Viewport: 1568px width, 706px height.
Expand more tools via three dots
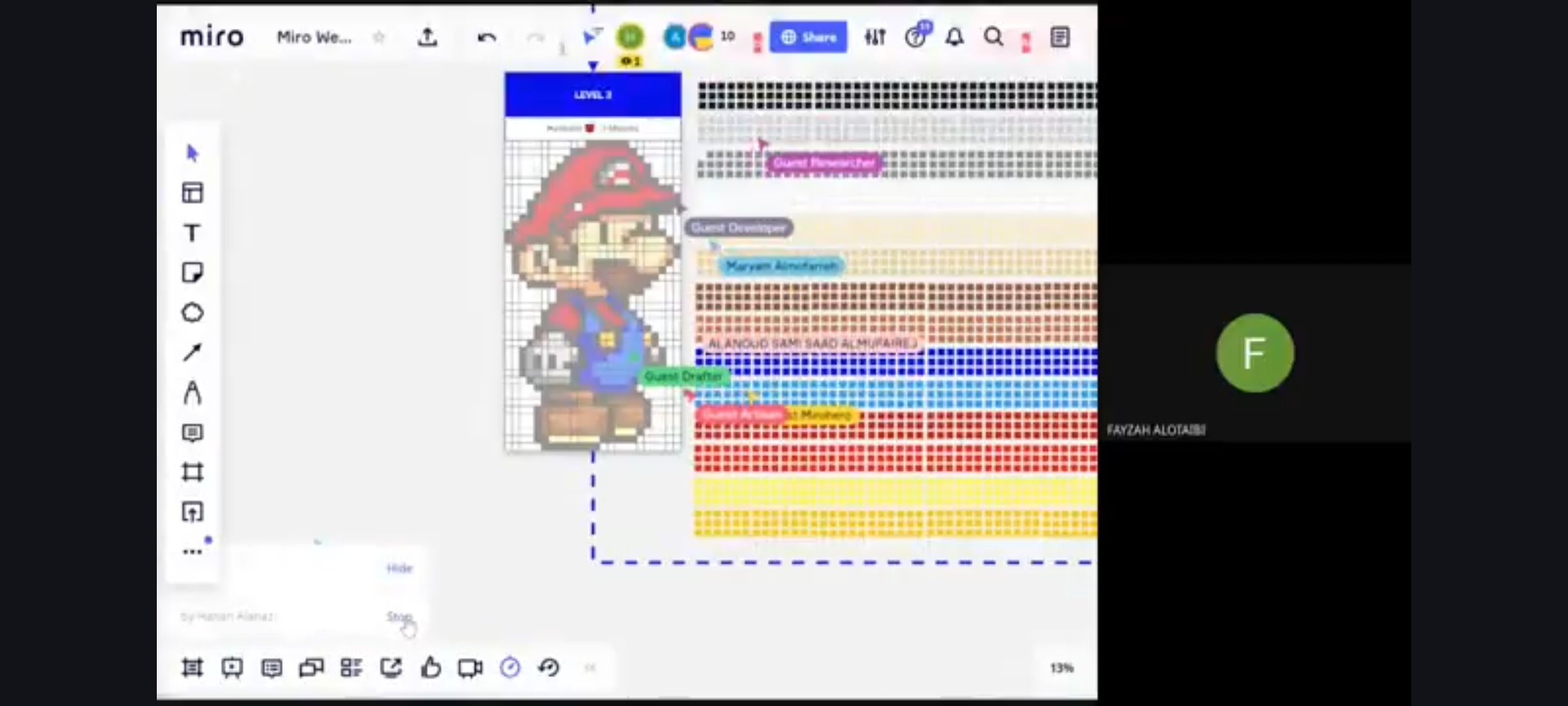(x=192, y=552)
